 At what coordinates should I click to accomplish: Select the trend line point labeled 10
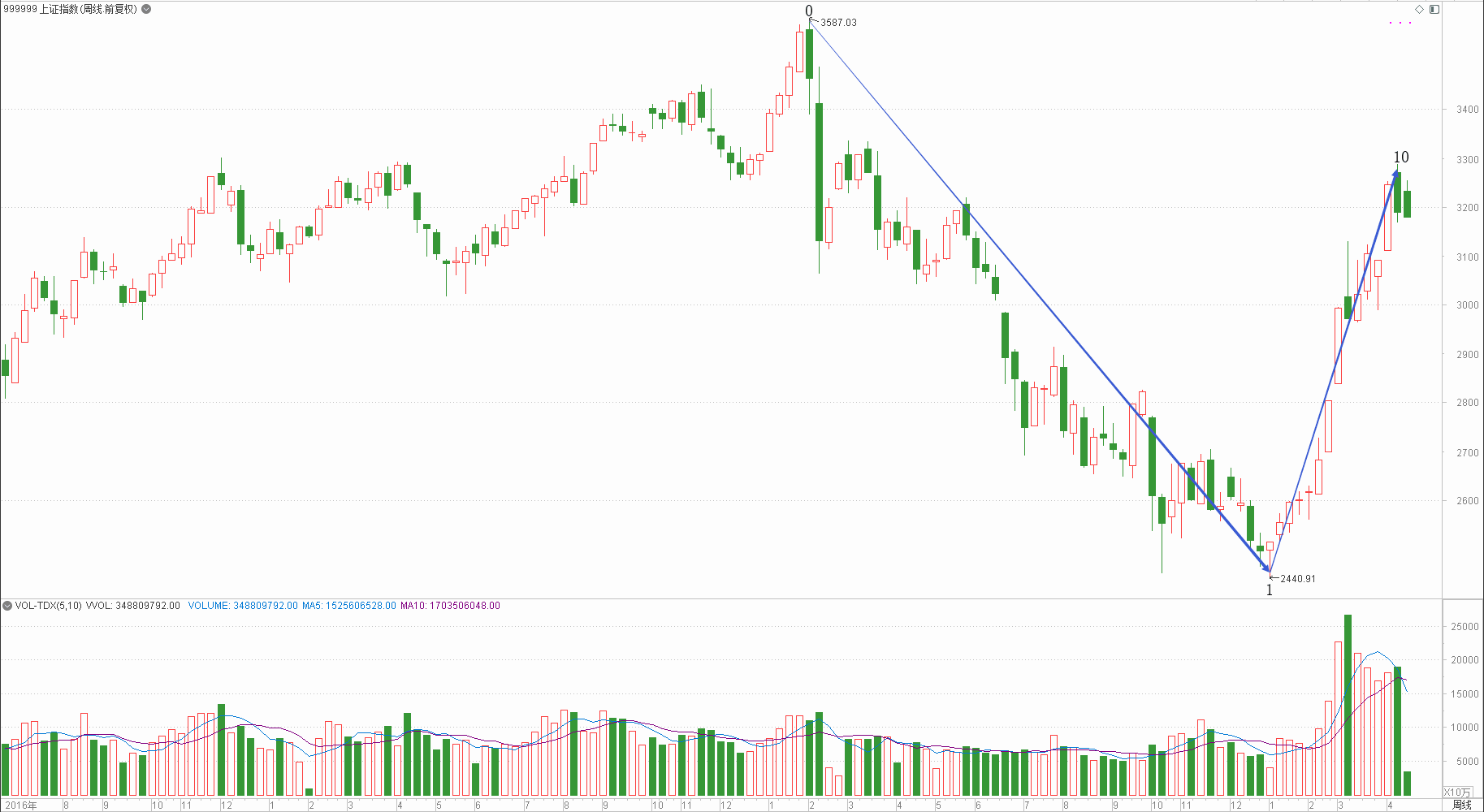(1401, 157)
